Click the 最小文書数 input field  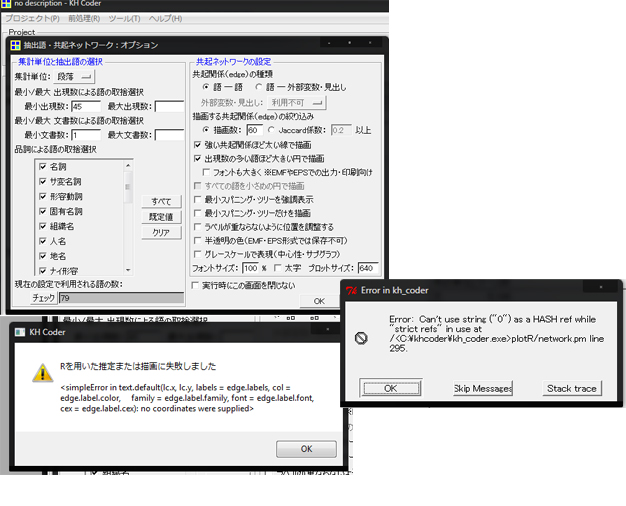[86, 135]
